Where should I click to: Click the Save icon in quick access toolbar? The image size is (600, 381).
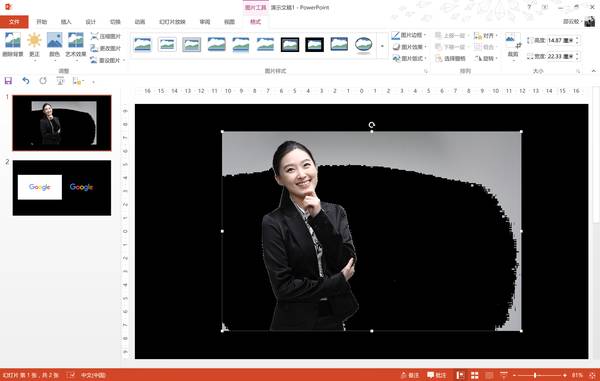pos(8,81)
